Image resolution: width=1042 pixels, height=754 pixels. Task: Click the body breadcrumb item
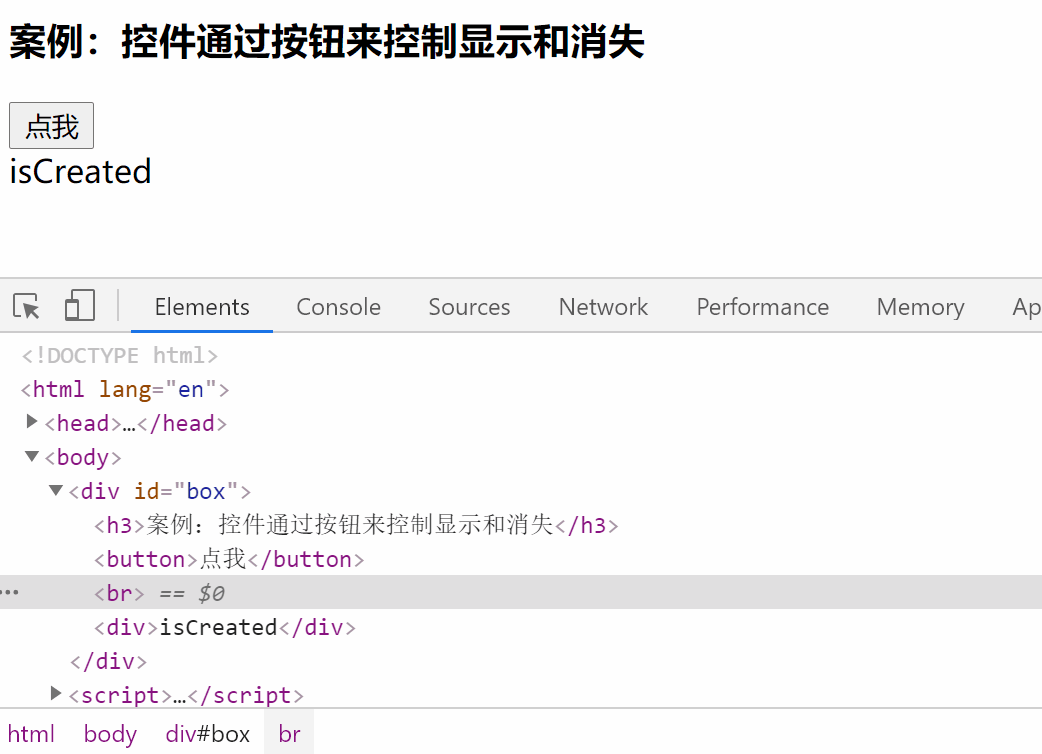coord(110,734)
